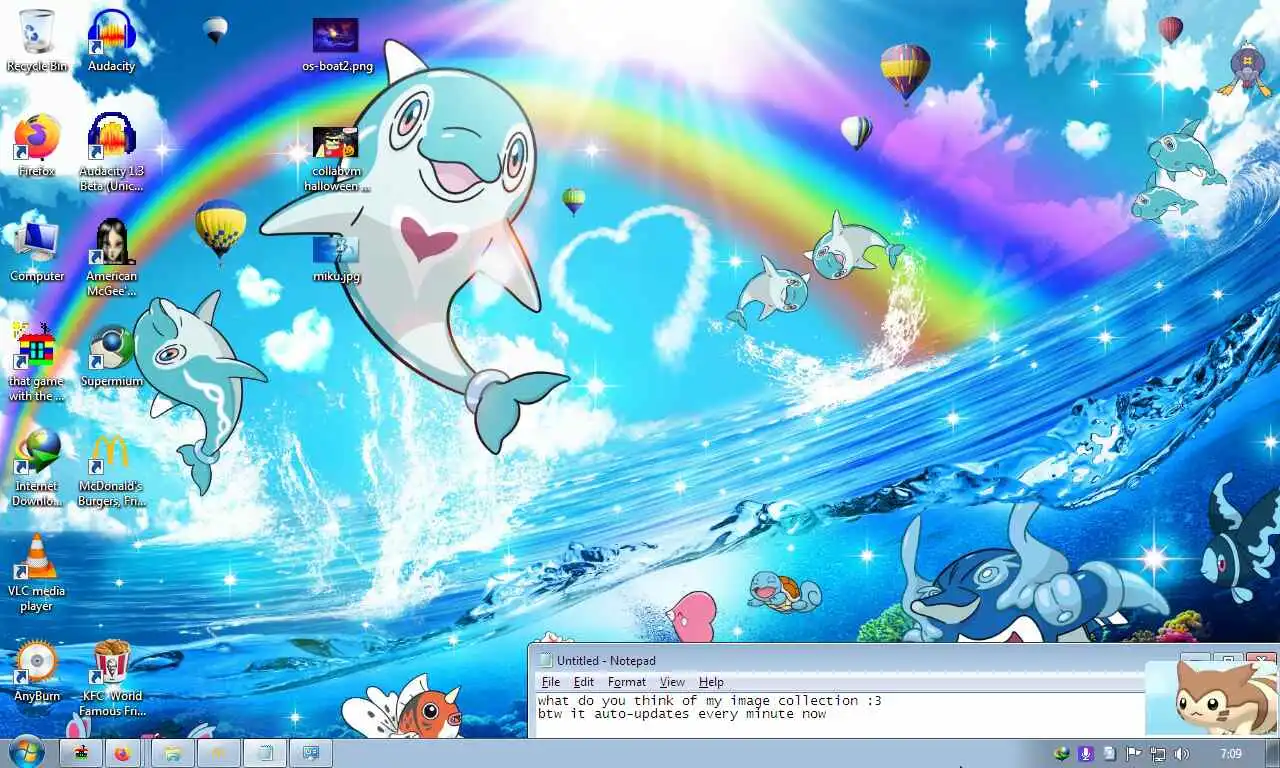The image size is (1280, 768).
Task: Click the 7:09 taskbar clock
Action: coord(1230,754)
